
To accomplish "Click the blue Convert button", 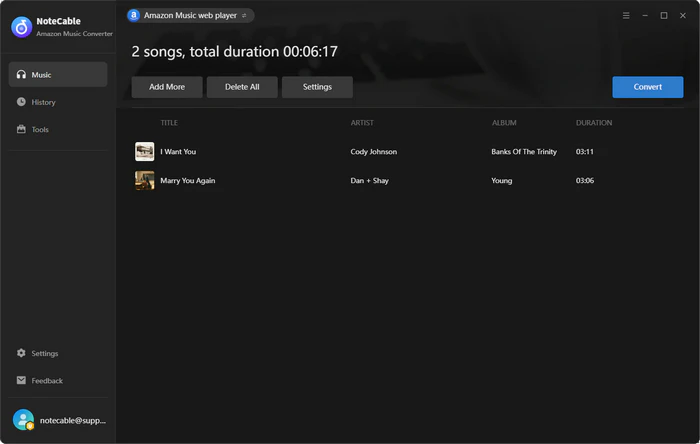I will coord(648,87).
